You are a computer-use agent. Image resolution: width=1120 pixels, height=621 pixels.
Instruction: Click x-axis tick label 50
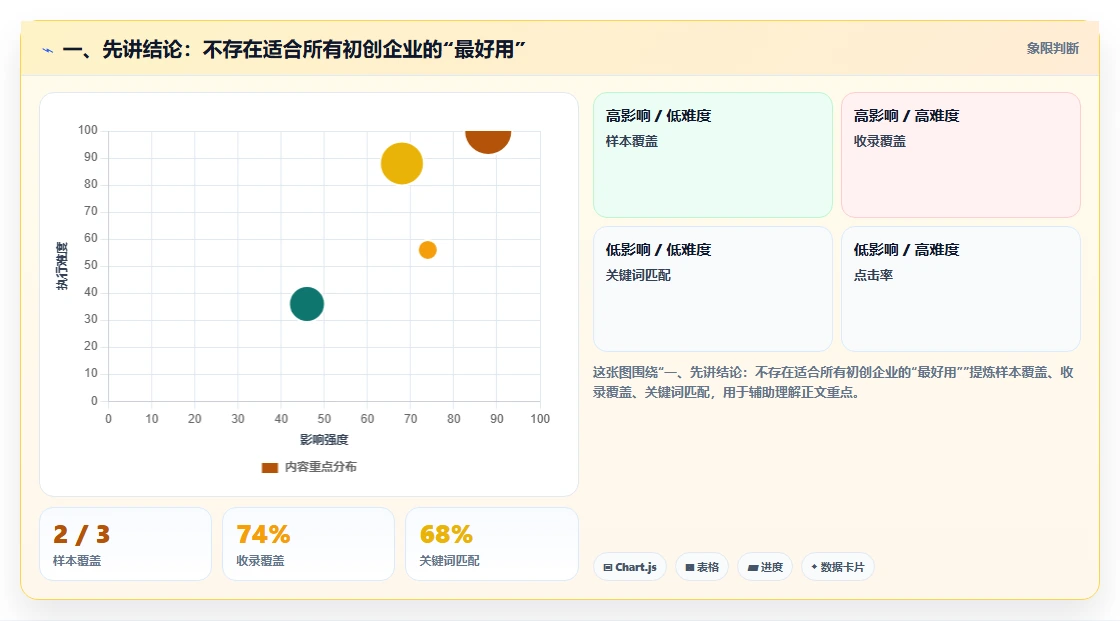click(324, 419)
